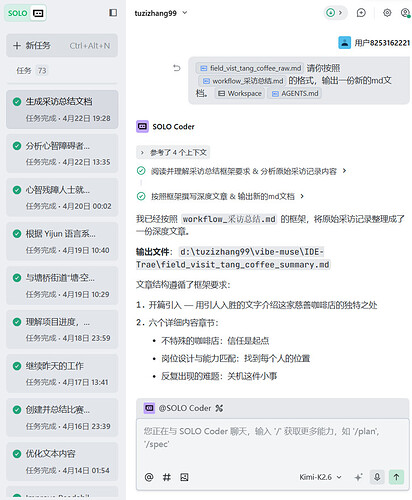Viewport: 412px width, 500px height.
Task: Collapse the sidebar panel icon
Action: click(x=113, y=13)
